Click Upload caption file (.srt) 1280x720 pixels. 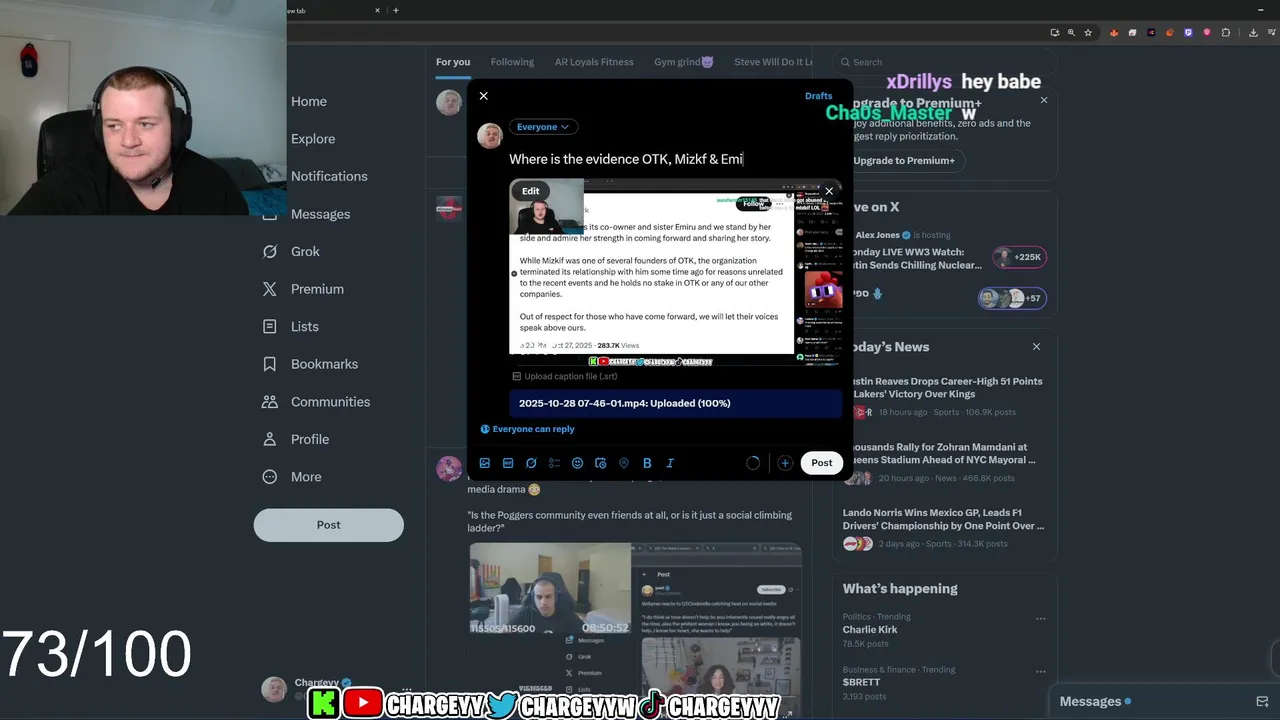point(565,376)
